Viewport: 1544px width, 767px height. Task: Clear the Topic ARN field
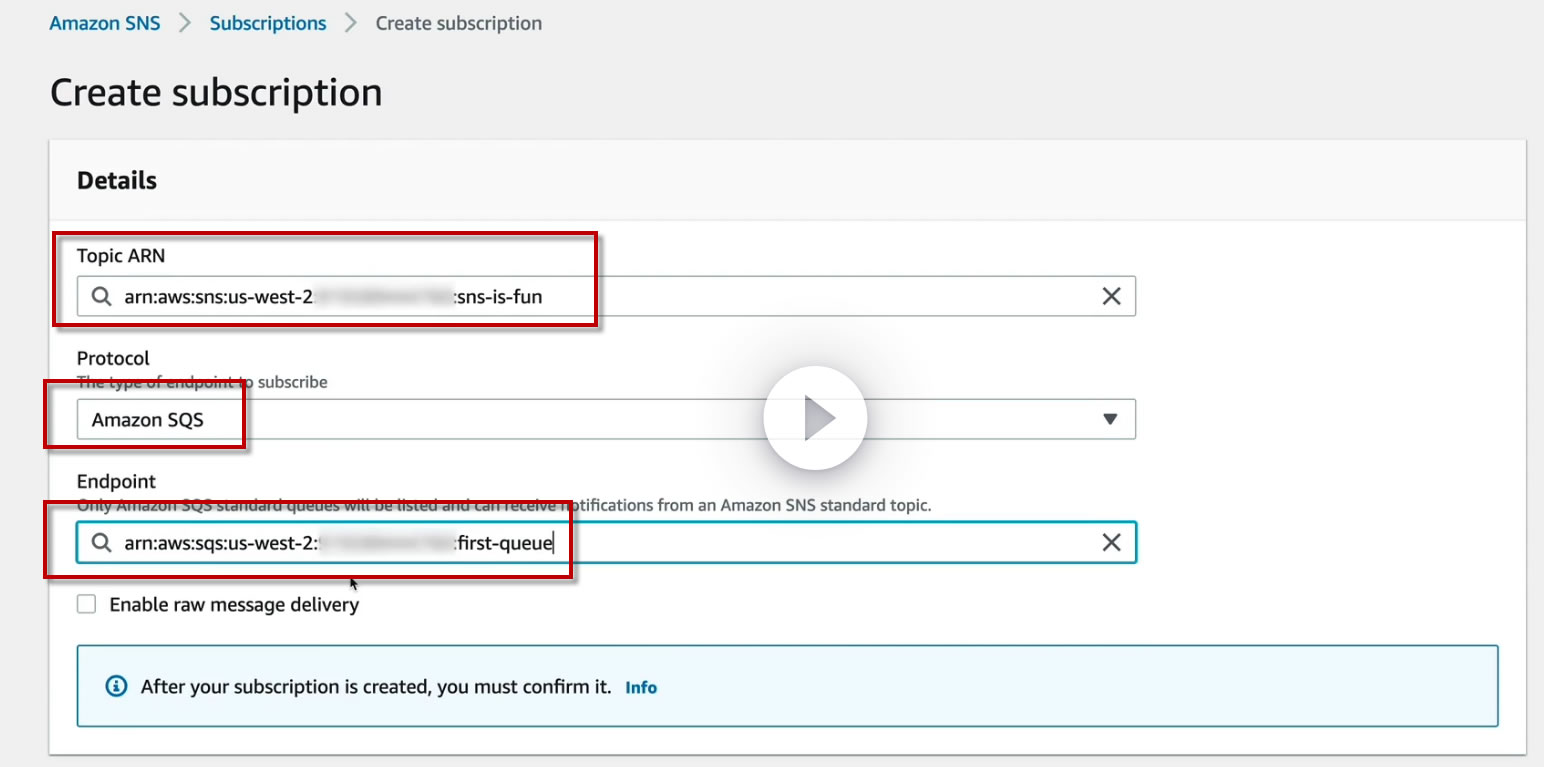tap(1111, 296)
